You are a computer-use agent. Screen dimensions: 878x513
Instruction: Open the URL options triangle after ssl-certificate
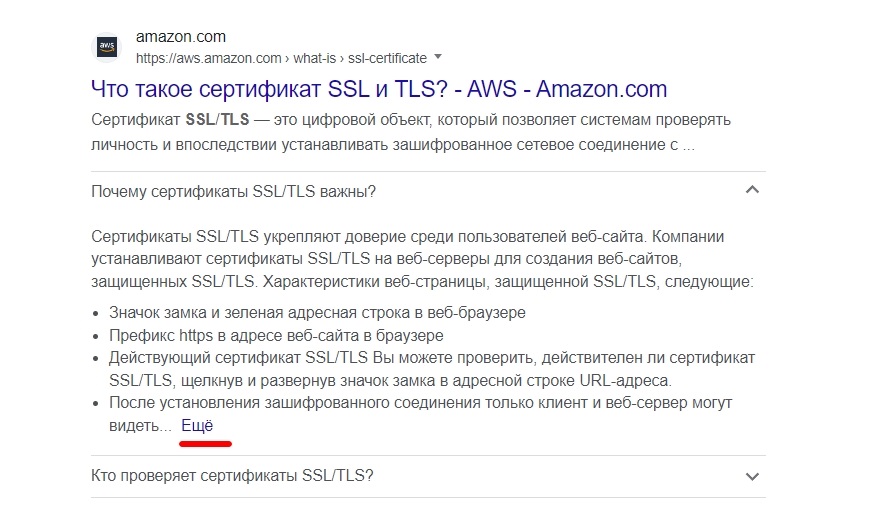click(438, 57)
